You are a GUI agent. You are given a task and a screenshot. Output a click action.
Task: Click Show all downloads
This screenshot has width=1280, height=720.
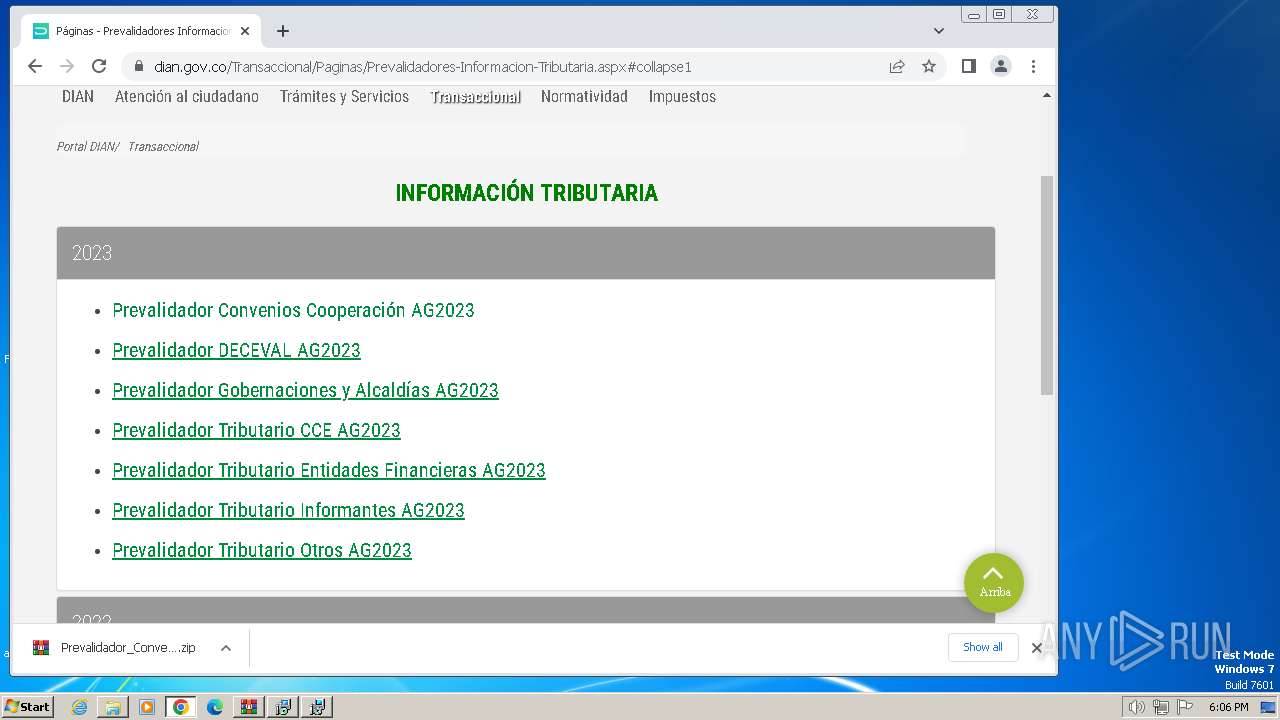983,647
